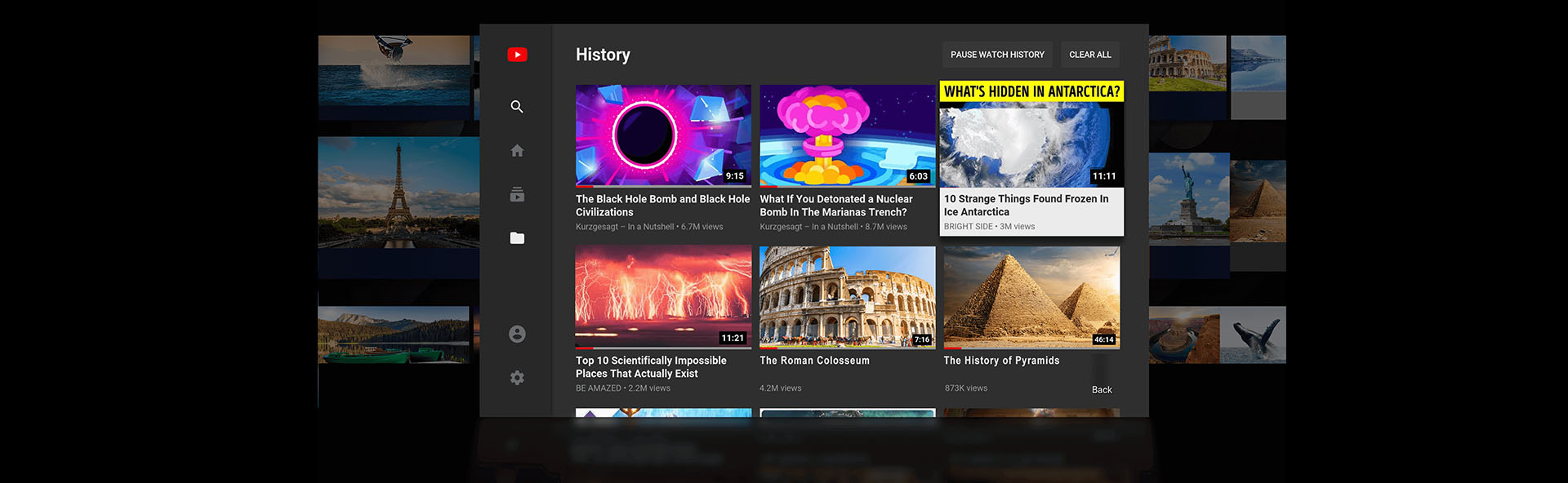Click the YouTube logo icon
Viewport: 1568px width, 483px height.
(x=517, y=55)
